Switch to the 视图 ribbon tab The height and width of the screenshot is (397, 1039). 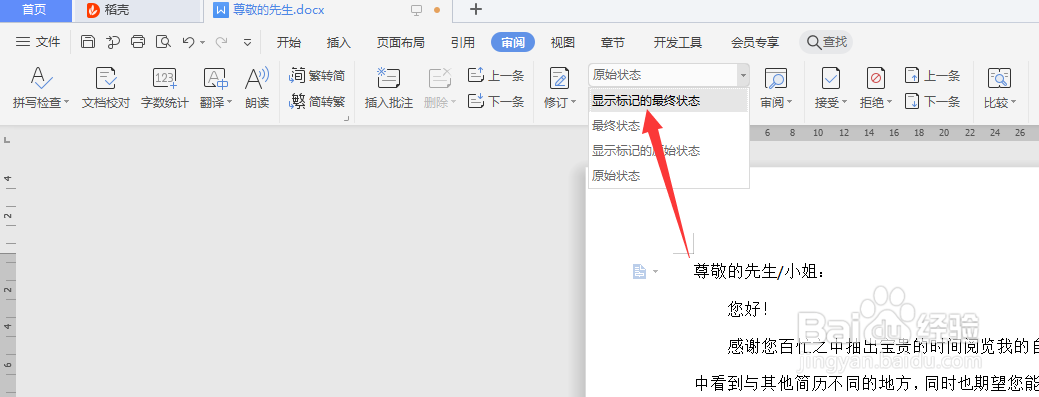tap(563, 42)
